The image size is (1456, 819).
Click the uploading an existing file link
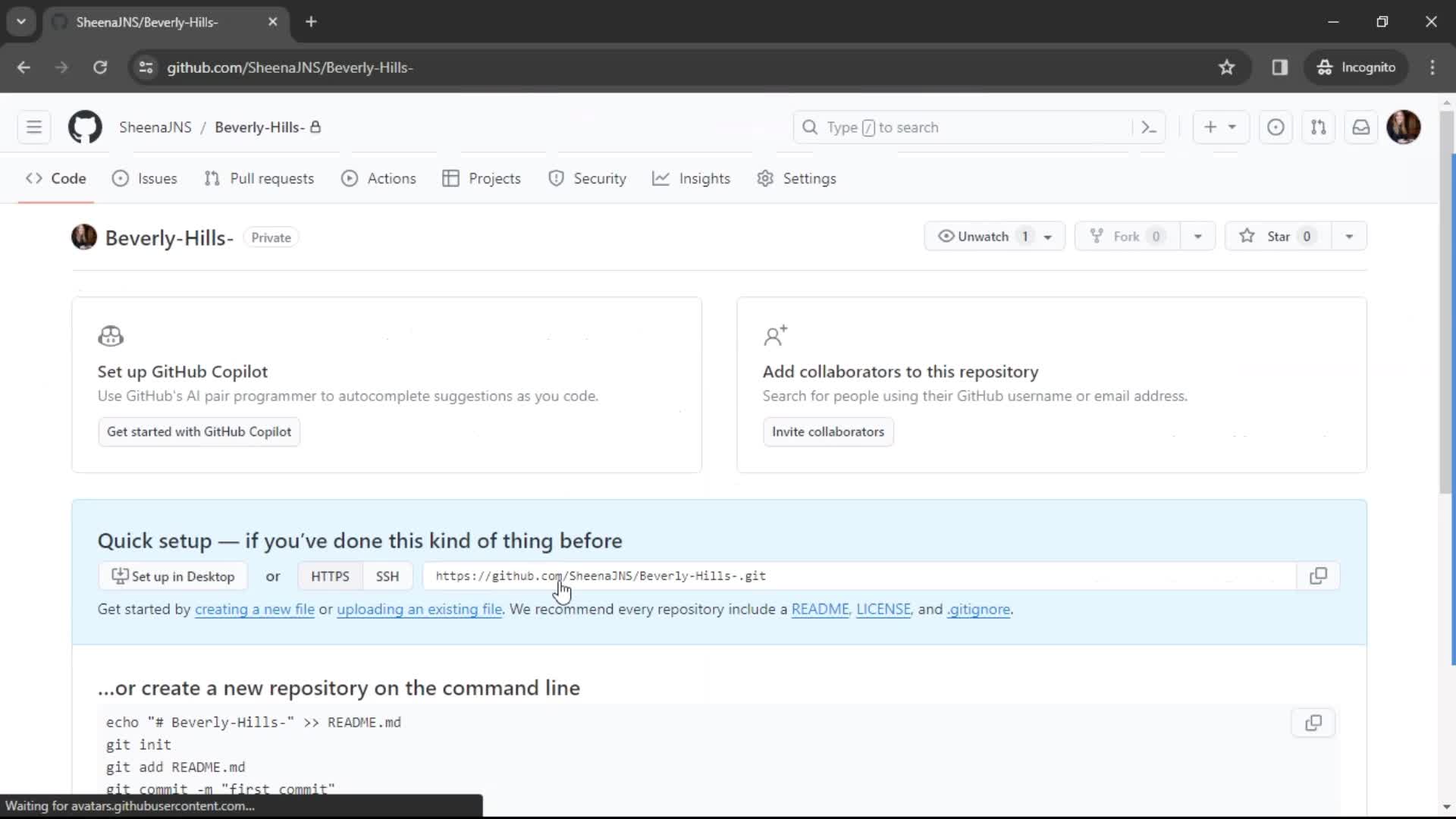coord(420,609)
